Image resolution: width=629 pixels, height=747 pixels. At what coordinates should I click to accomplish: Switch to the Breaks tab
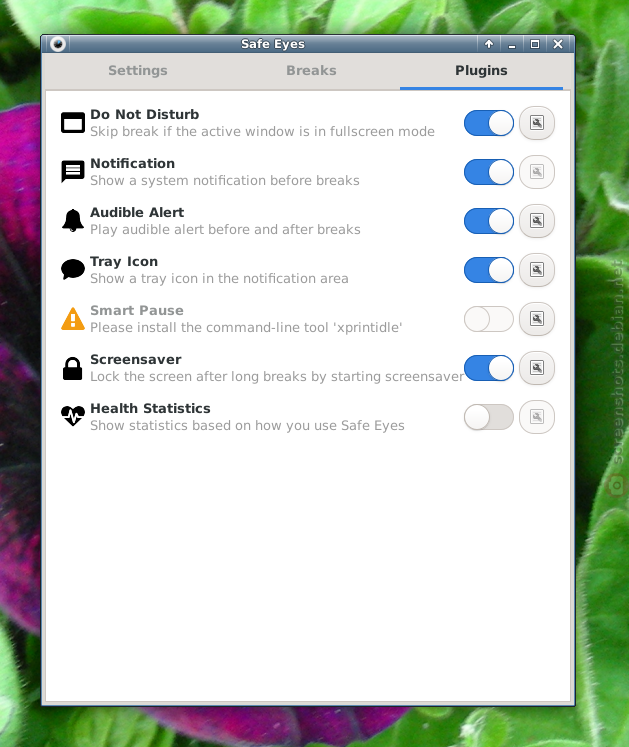coord(311,71)
